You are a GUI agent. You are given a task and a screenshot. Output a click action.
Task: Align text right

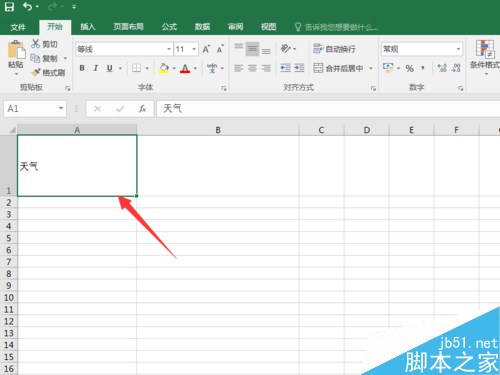click(266, 68)
